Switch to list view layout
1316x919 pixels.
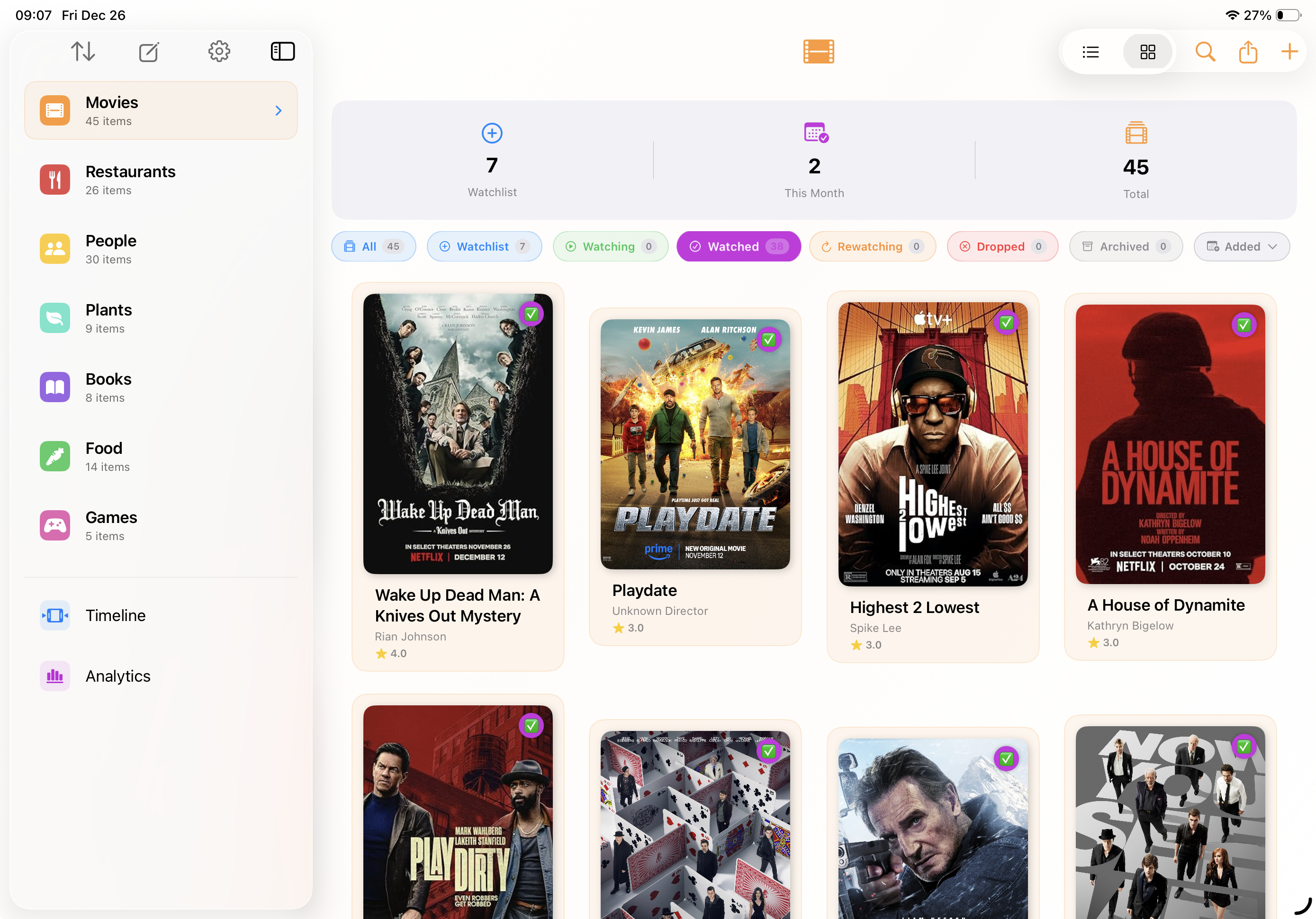click(x=1090, y=52)
